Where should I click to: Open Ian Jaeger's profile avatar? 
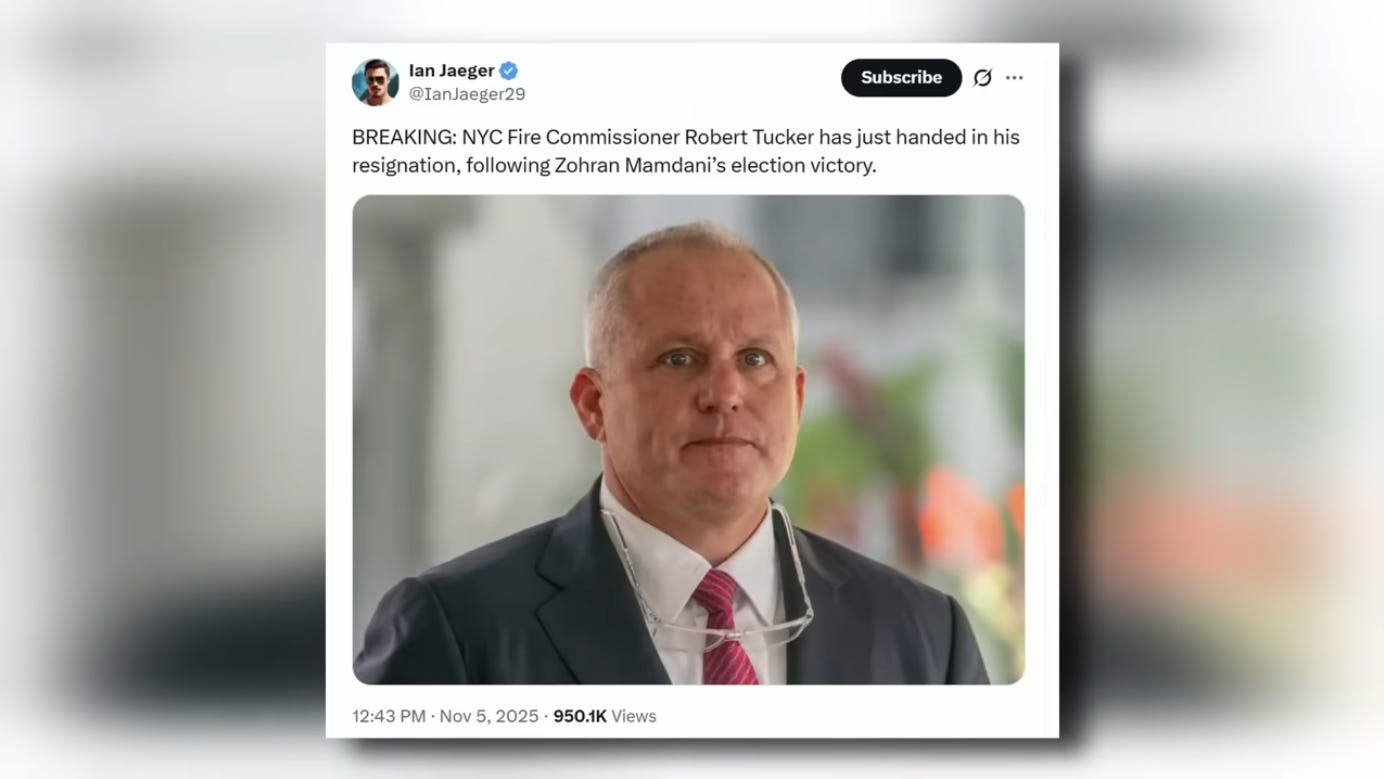pos(375,82)
